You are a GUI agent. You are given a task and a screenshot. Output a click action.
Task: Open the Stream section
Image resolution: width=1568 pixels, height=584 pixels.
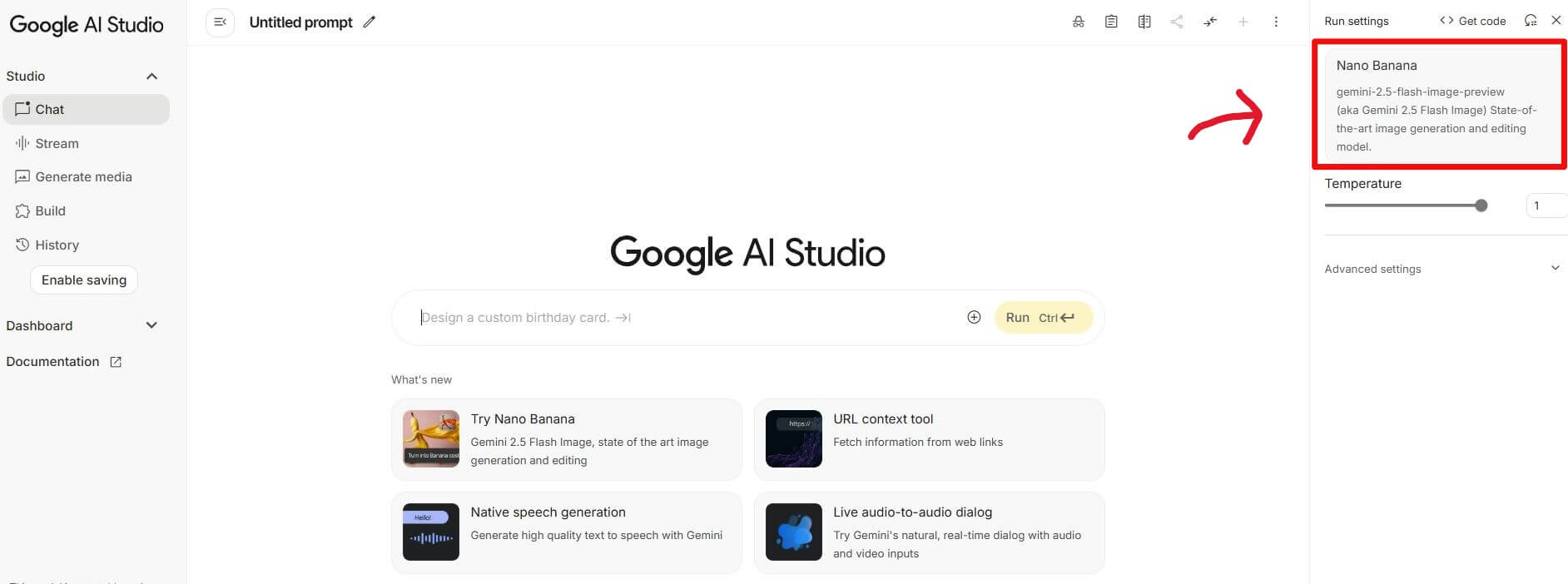point(87,143)
